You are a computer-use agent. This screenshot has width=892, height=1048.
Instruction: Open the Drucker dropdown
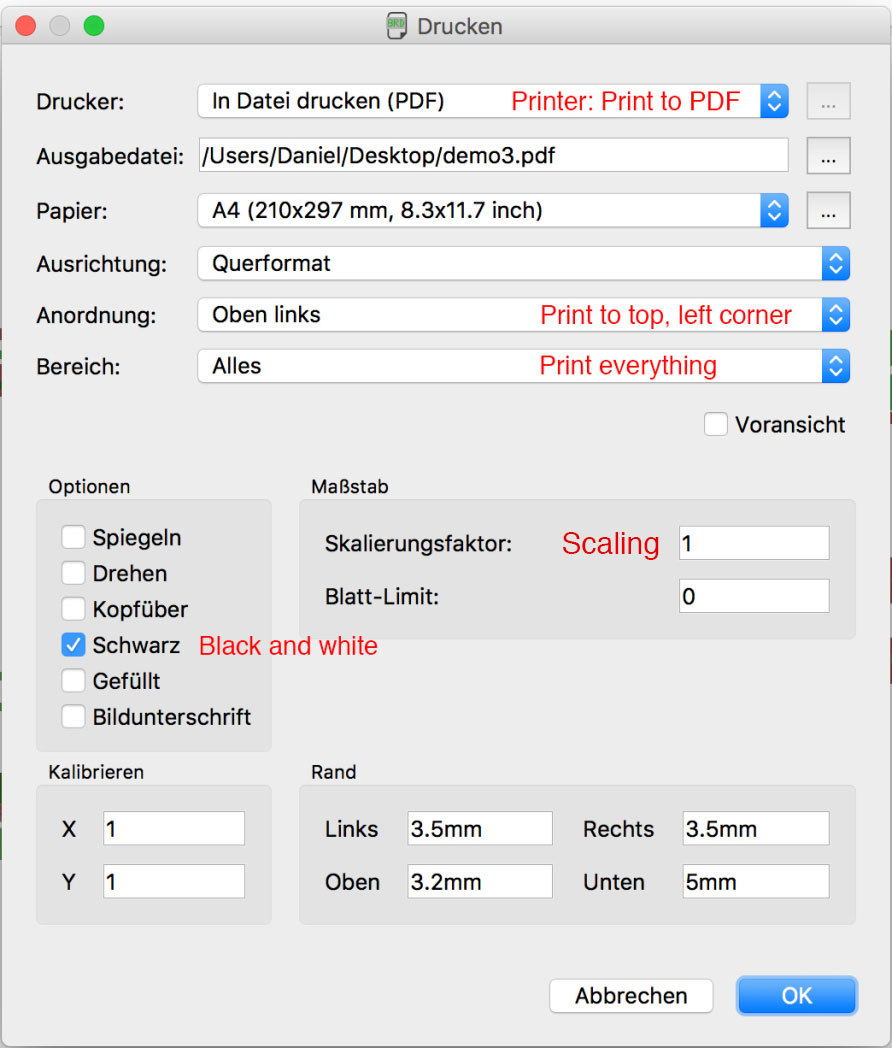[x=493, y=101]
